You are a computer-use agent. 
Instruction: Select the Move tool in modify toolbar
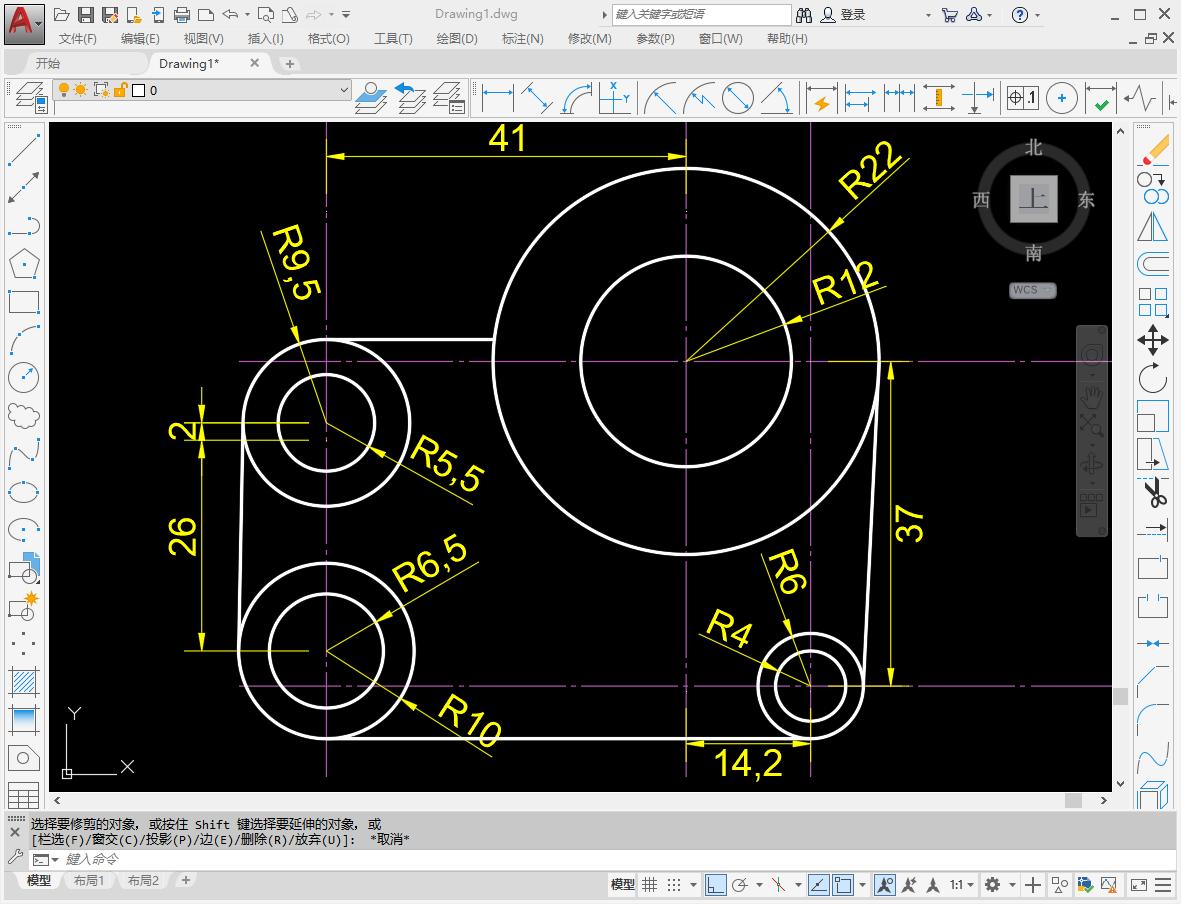pyautogui.click(x=1153, y=340)
